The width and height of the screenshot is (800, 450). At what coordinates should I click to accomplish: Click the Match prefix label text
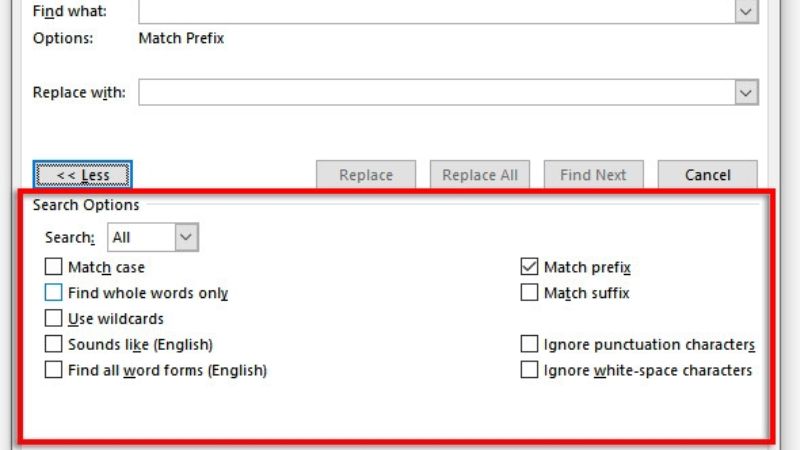click(587, 267)
